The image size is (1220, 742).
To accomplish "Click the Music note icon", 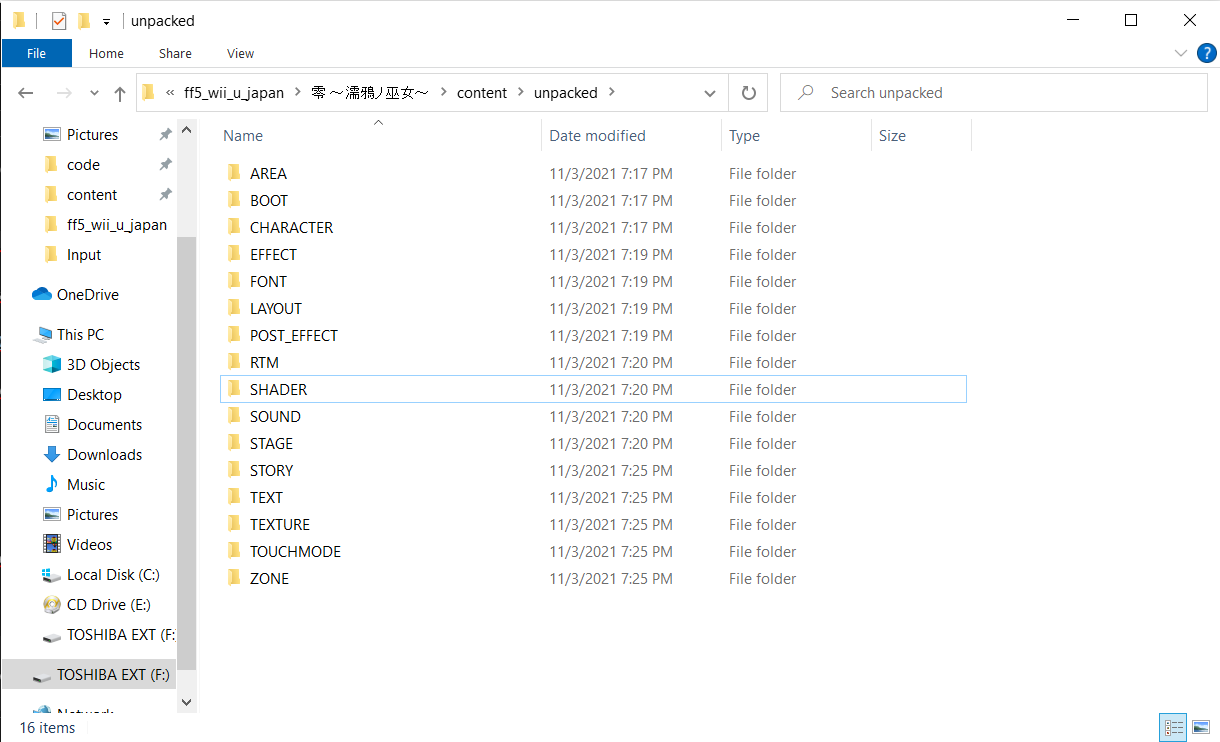I will (52, 484).
